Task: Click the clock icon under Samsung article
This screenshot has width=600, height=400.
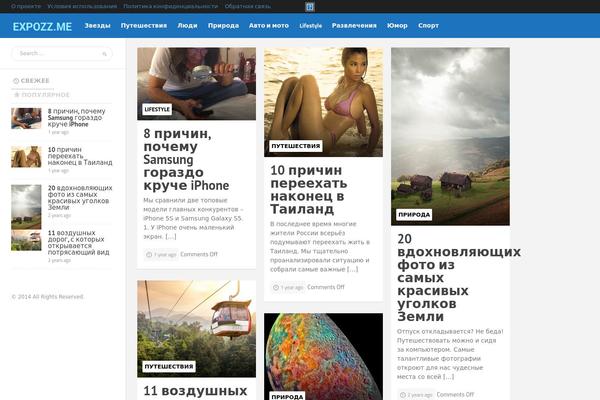Action: tap(149, 255)
